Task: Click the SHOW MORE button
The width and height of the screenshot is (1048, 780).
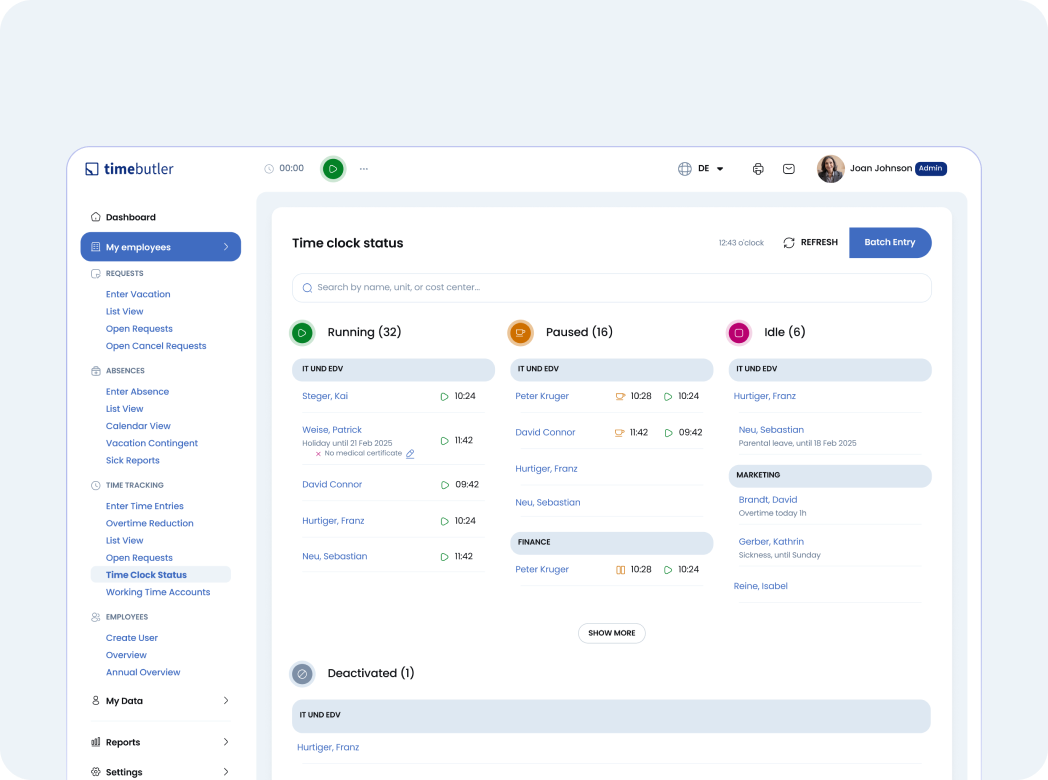Action: pos(612,633)
